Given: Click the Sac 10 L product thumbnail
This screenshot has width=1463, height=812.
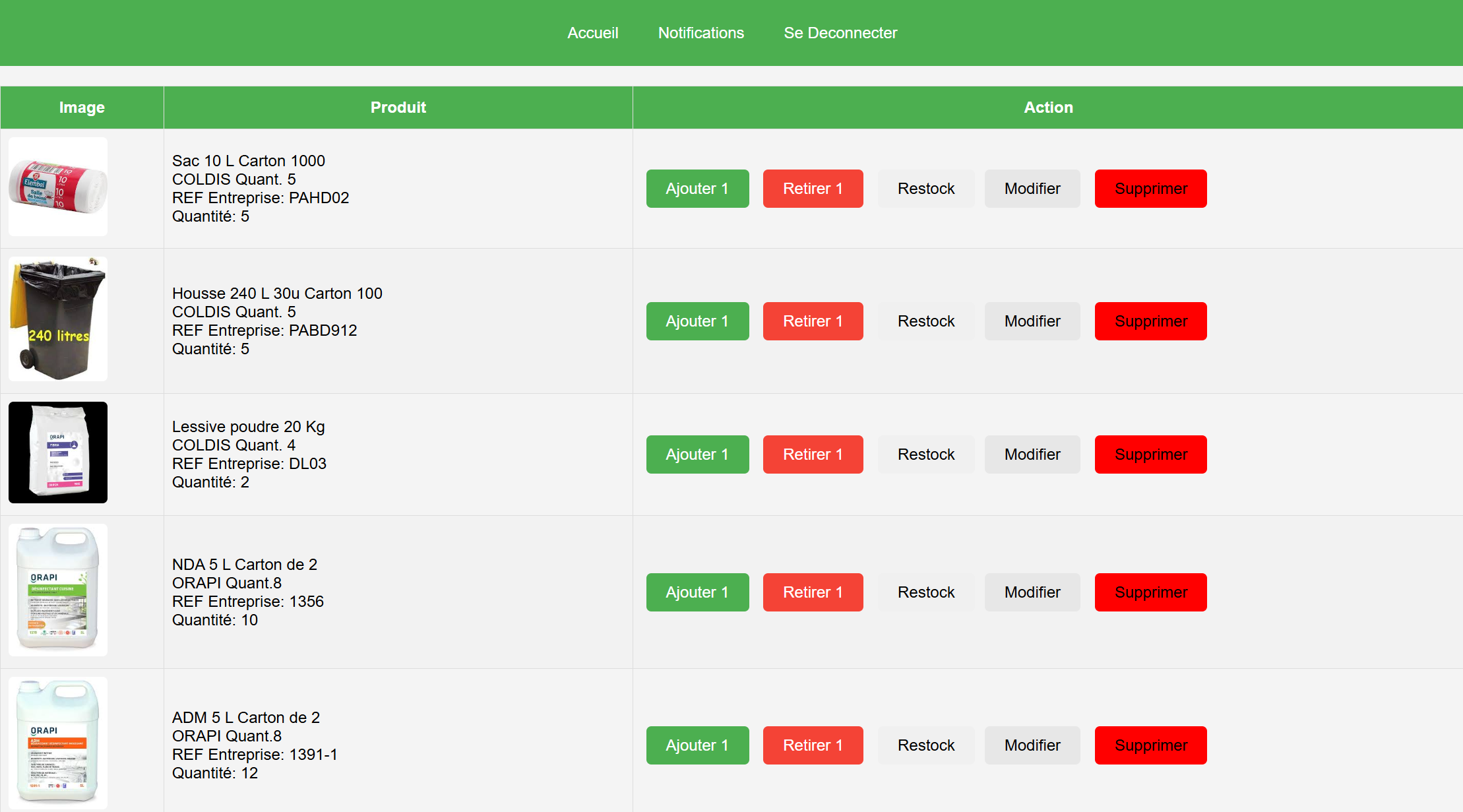Looking at the screenshot, I should pos(58,187).
